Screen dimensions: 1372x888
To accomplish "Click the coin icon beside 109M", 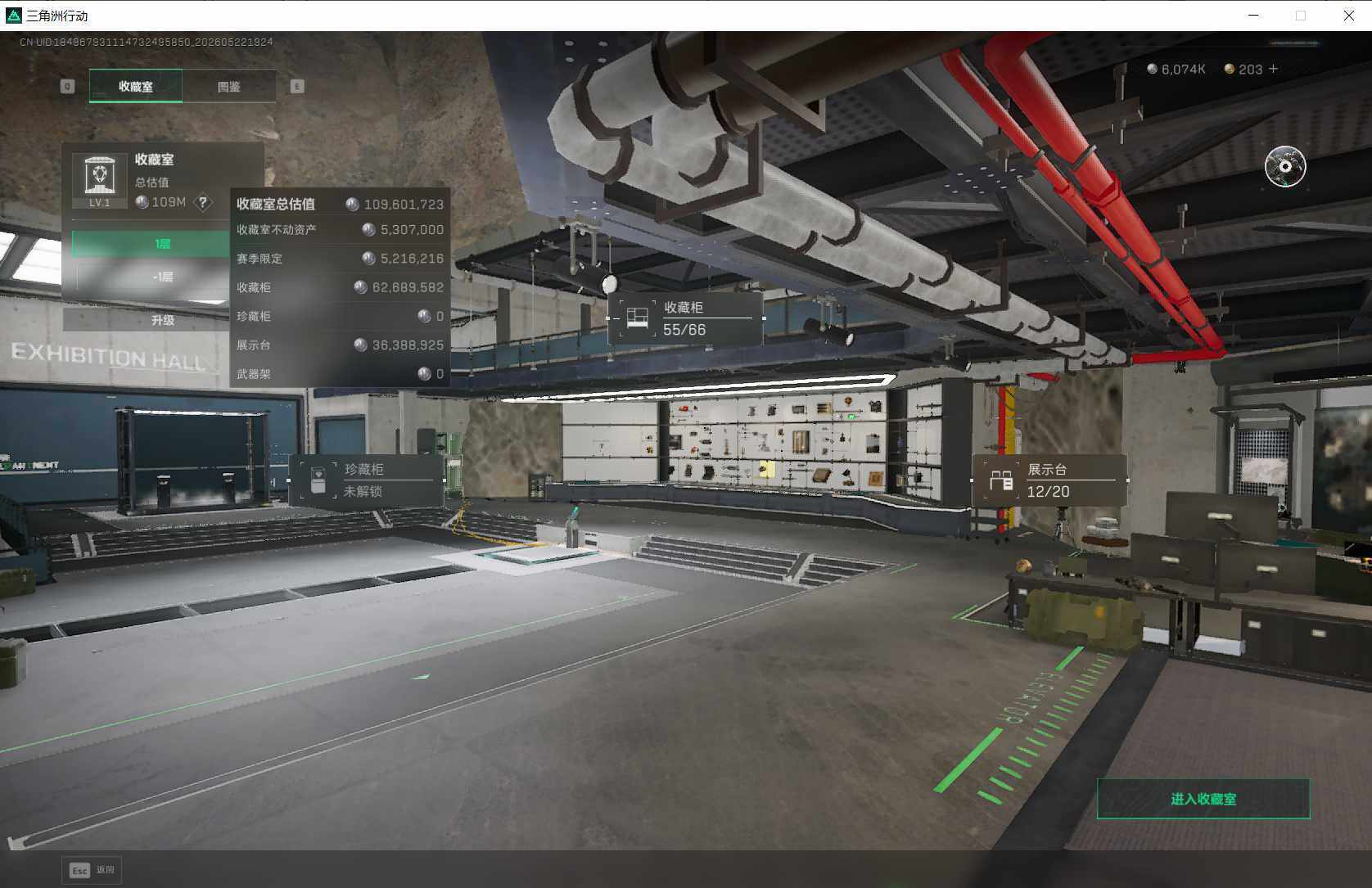I will pos(142,202).
